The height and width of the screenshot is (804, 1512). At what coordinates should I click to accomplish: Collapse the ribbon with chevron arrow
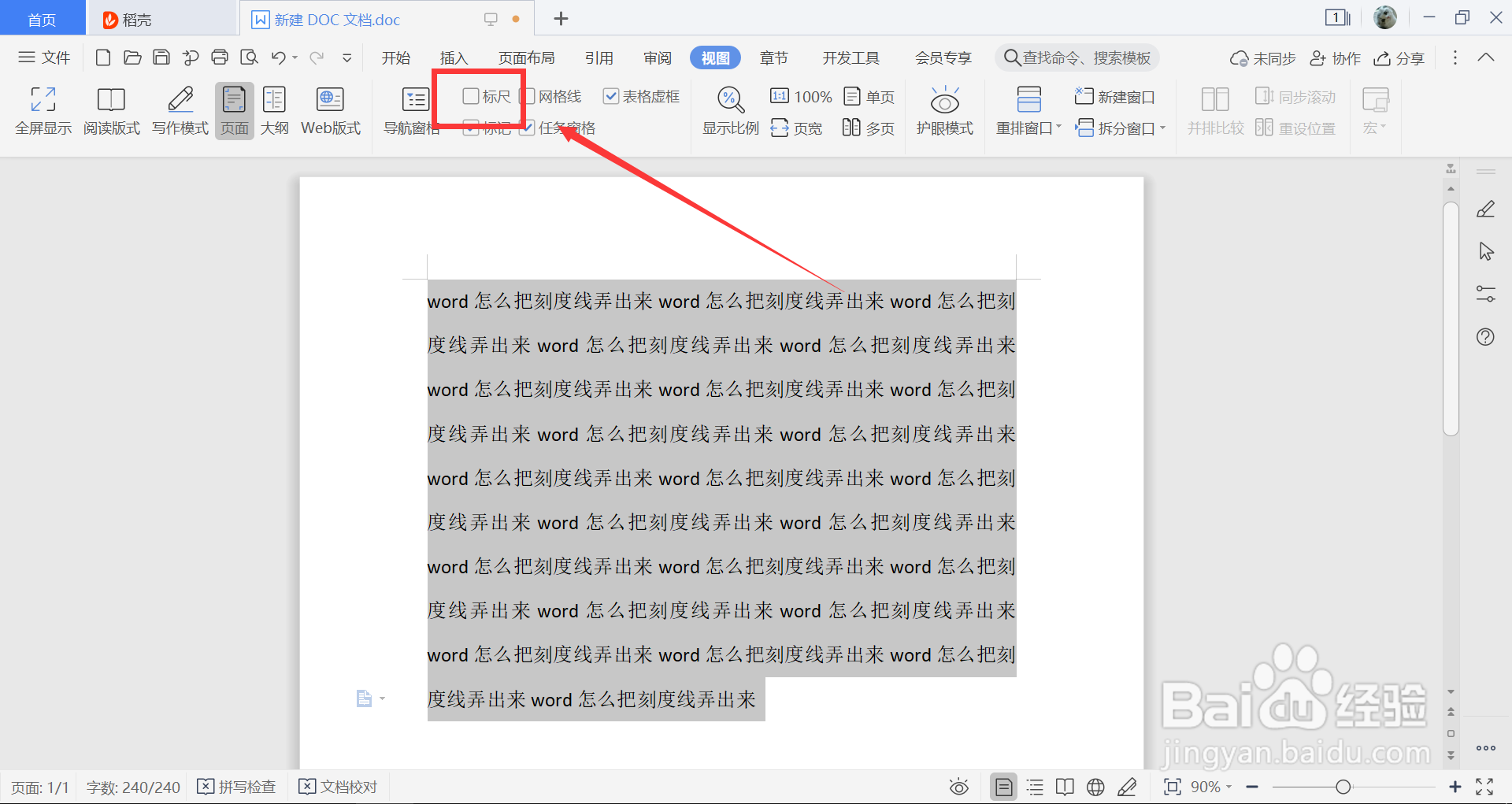pos(1486,57)
